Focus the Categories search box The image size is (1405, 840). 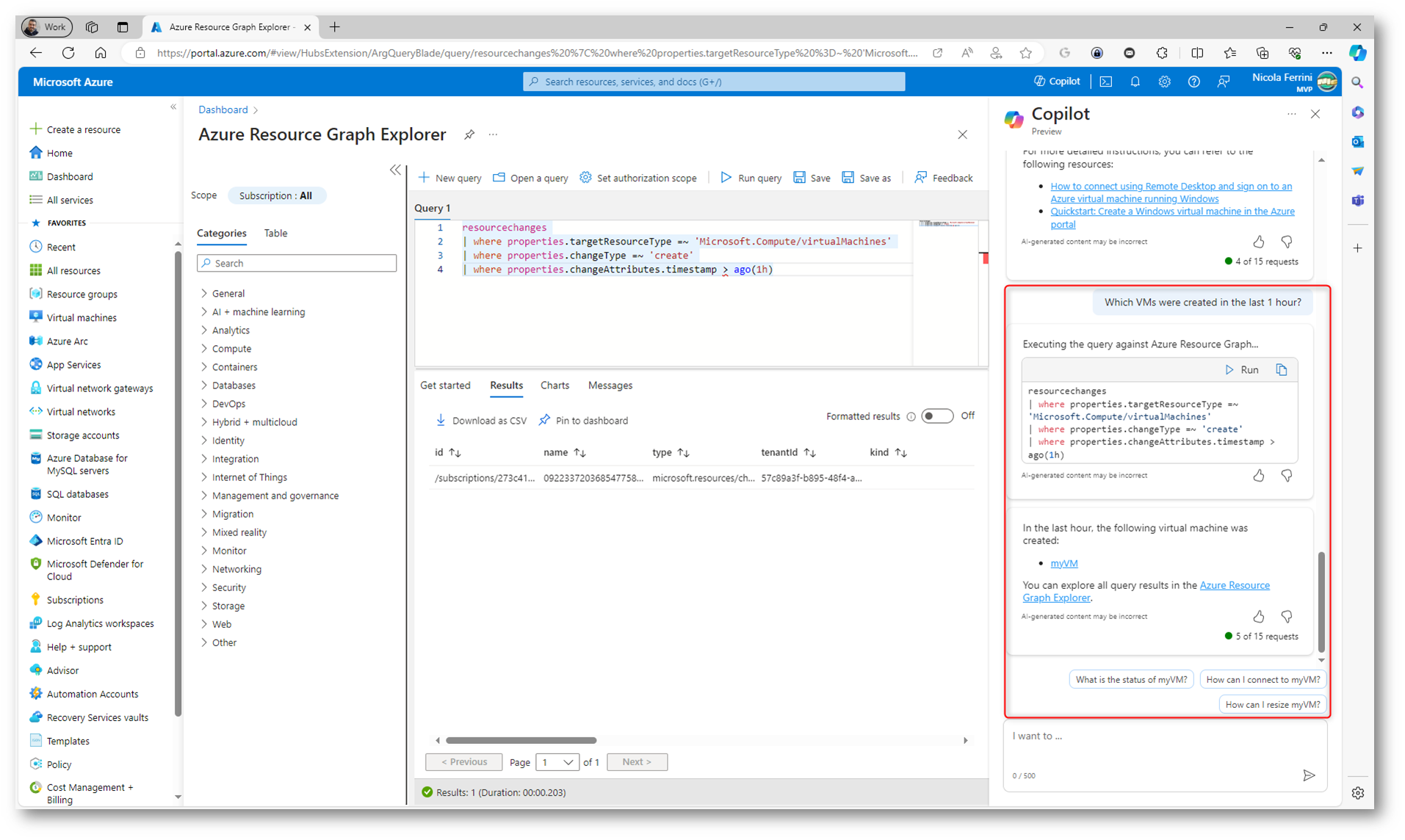coord(297,263)
